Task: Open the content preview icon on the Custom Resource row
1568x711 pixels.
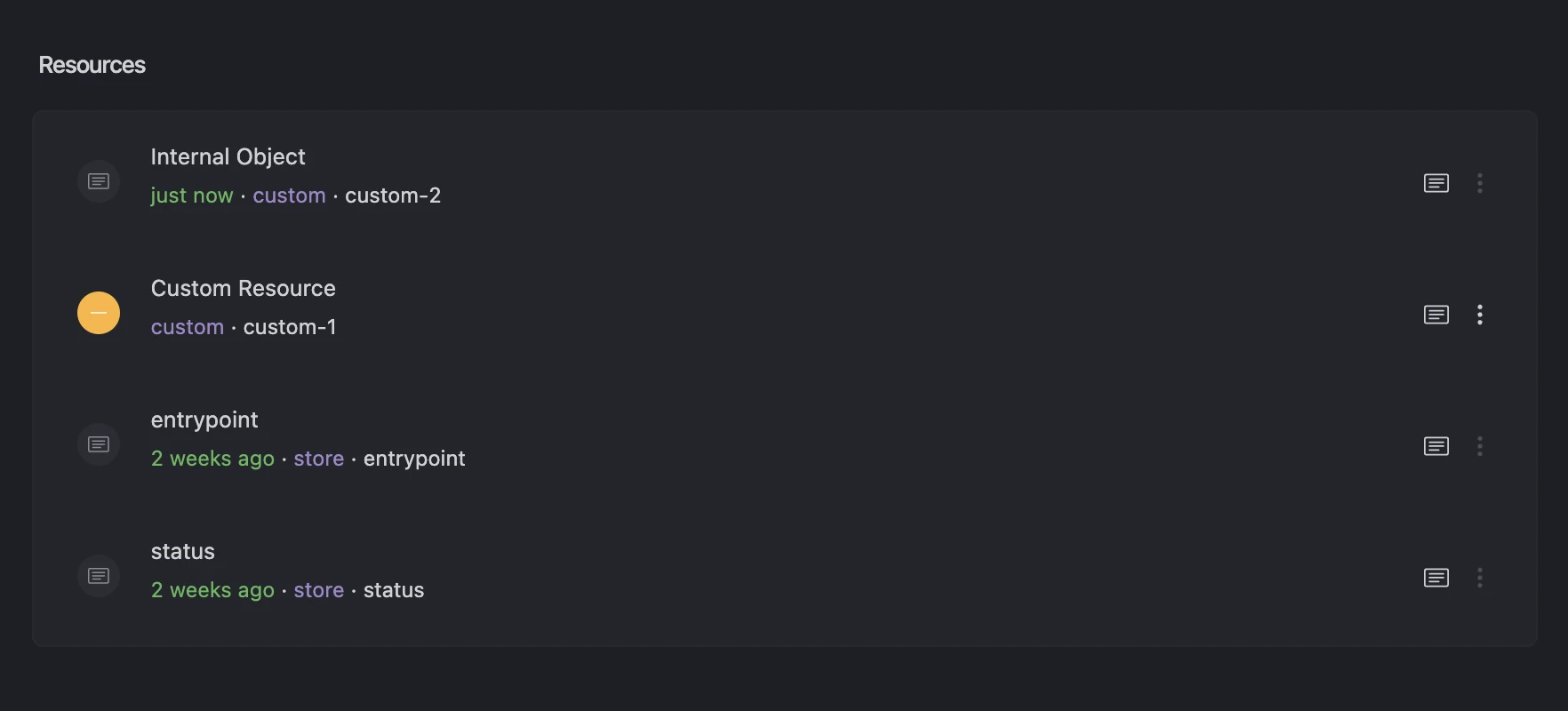Action: [x=1436, y=314]
